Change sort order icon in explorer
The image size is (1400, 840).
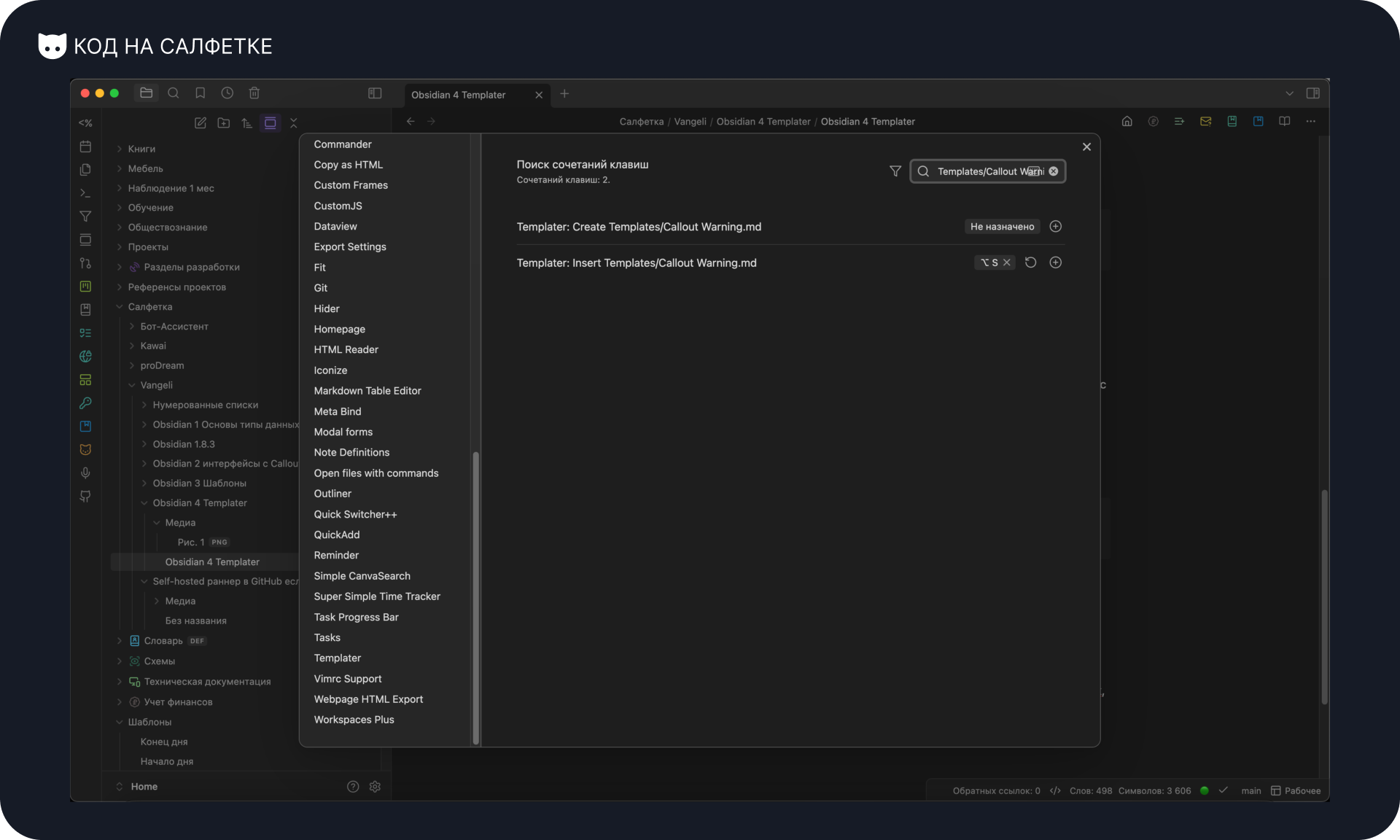247,123
